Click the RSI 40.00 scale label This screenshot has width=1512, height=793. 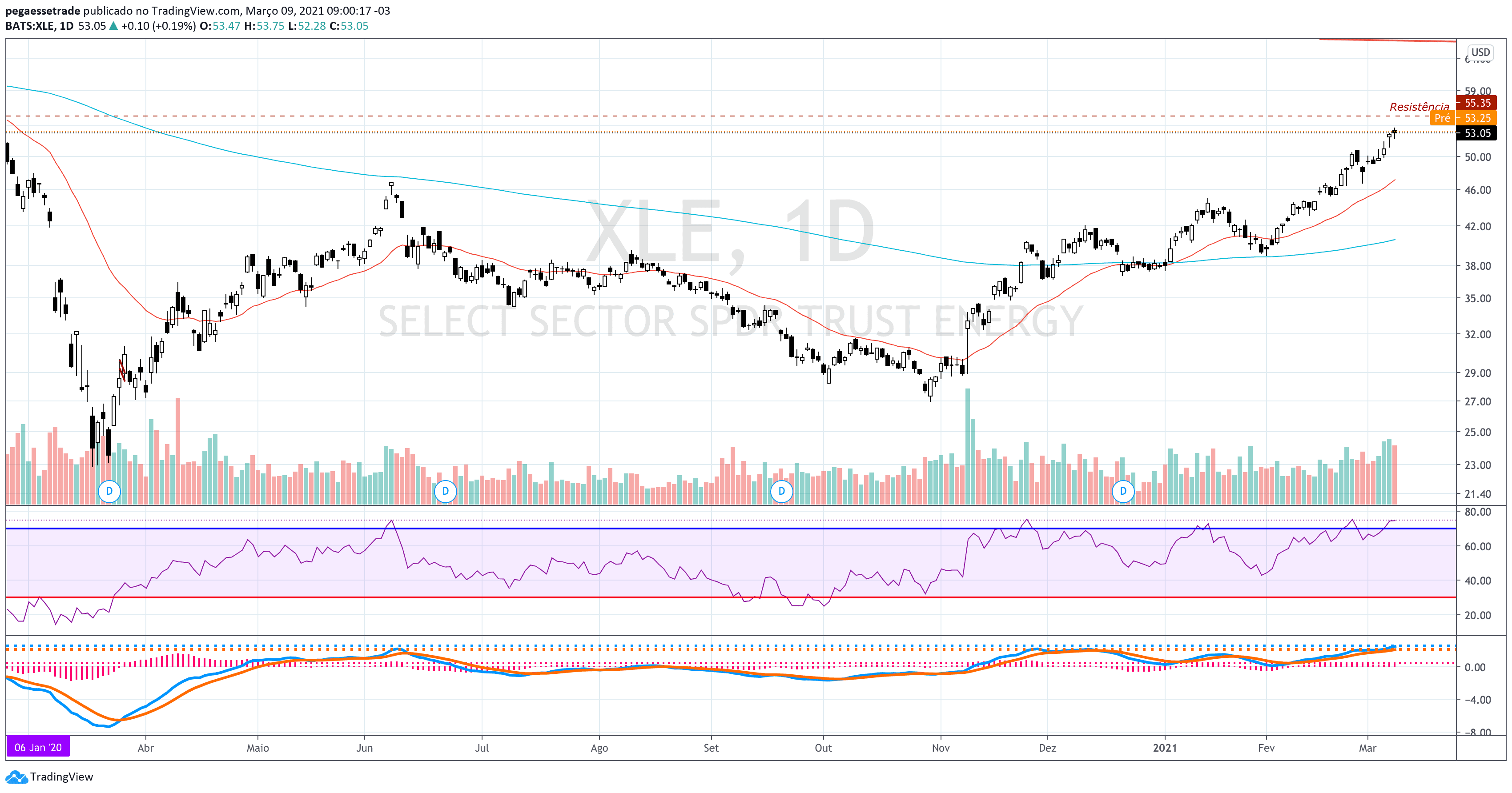pos(1477,581)
